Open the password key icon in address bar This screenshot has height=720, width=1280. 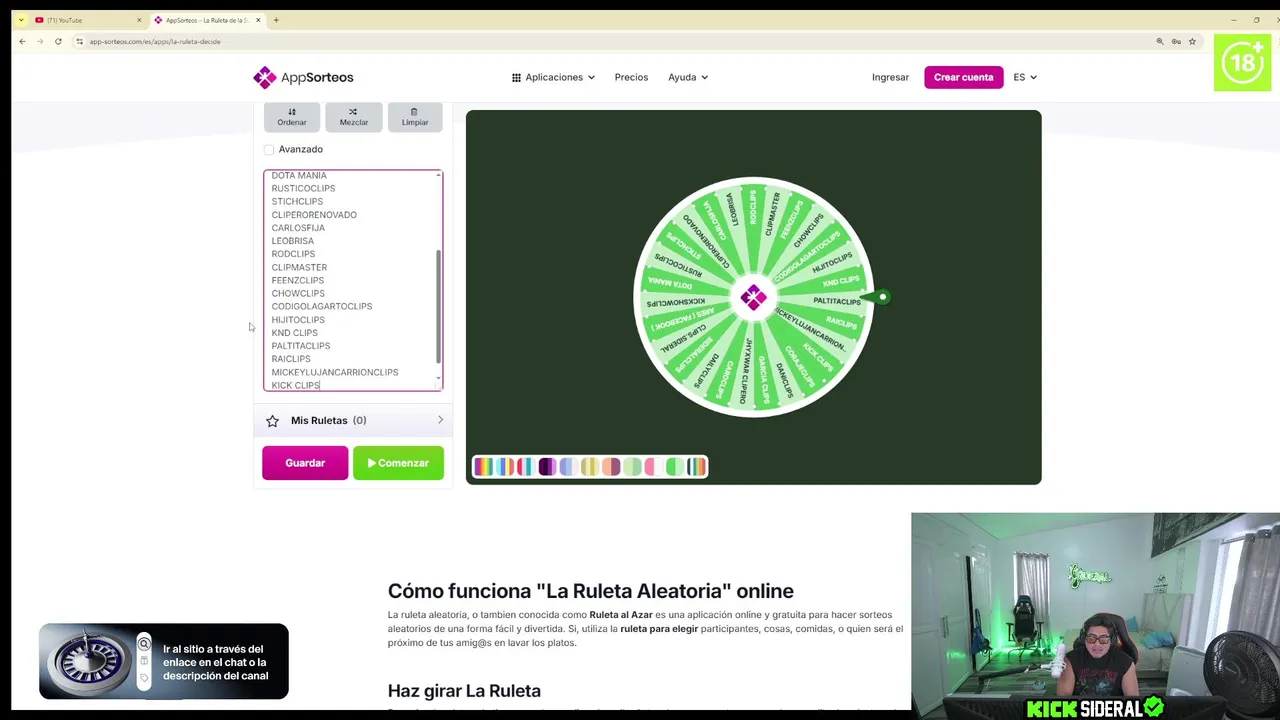pos(1176,41)
